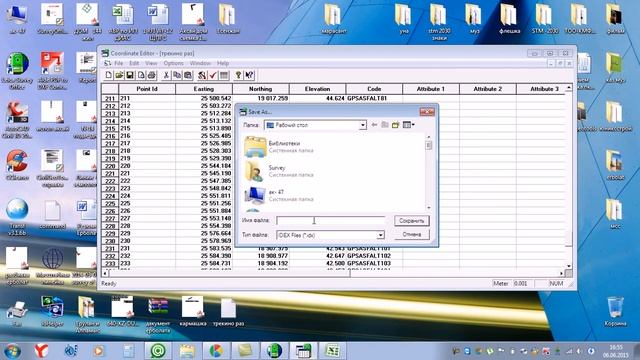
Task: Click the Excel taskbar icon
Action: tap(332, 351)
